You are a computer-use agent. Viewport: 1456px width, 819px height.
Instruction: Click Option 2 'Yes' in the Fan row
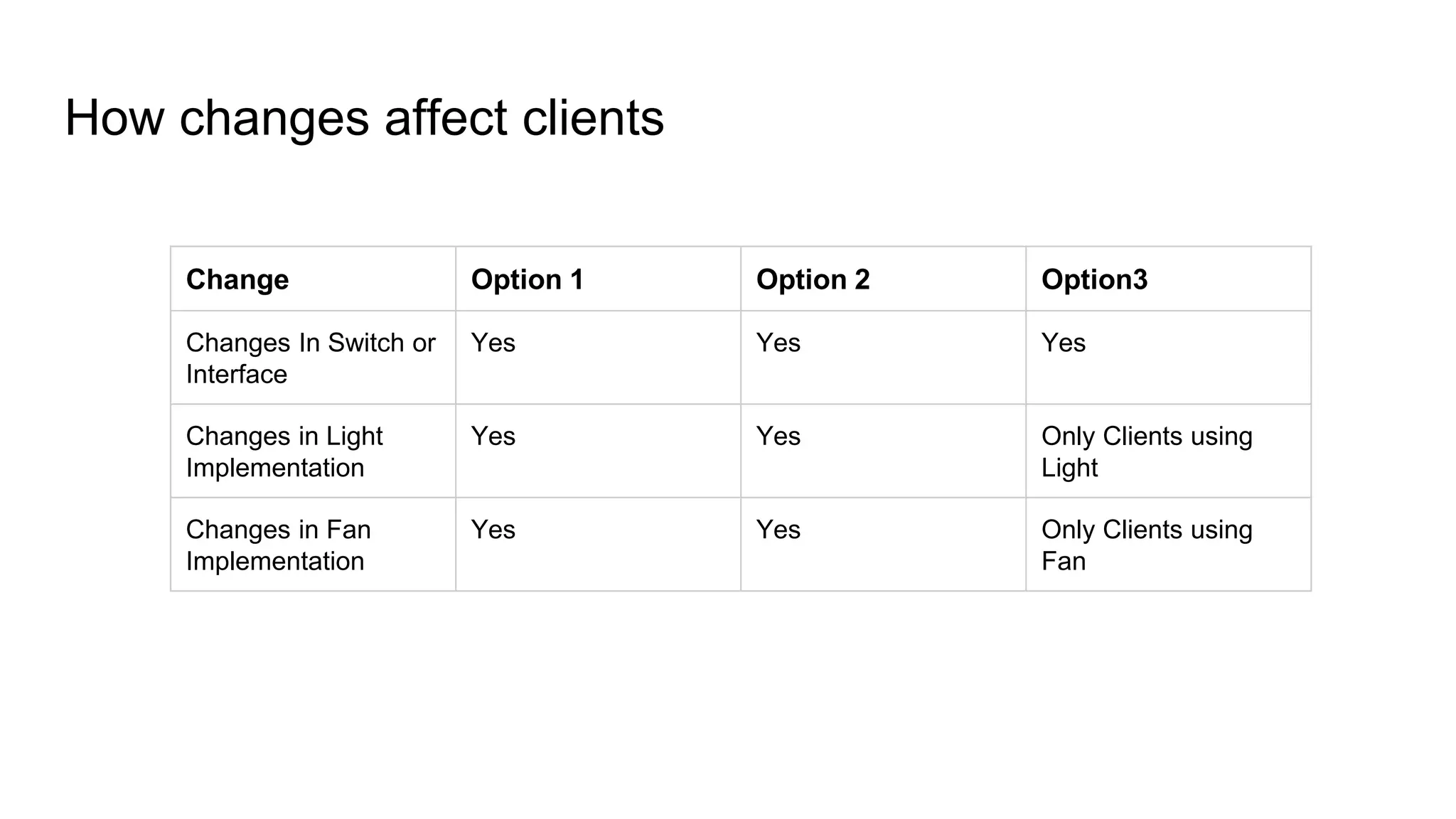coord(778,530)
